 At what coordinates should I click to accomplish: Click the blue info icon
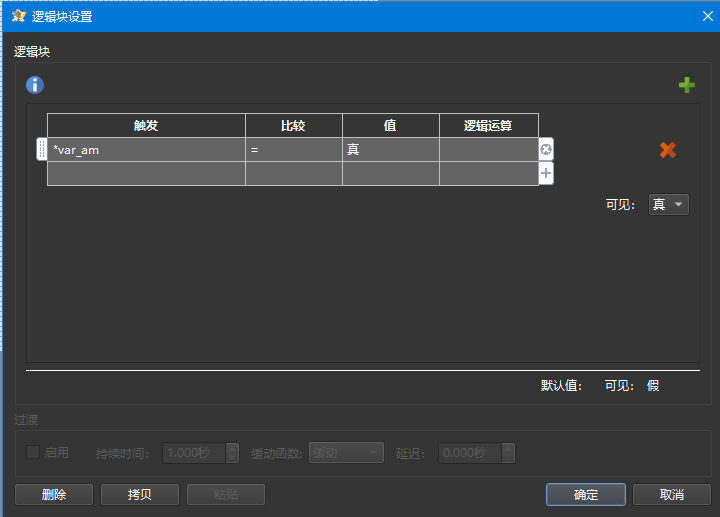(35, 85)
